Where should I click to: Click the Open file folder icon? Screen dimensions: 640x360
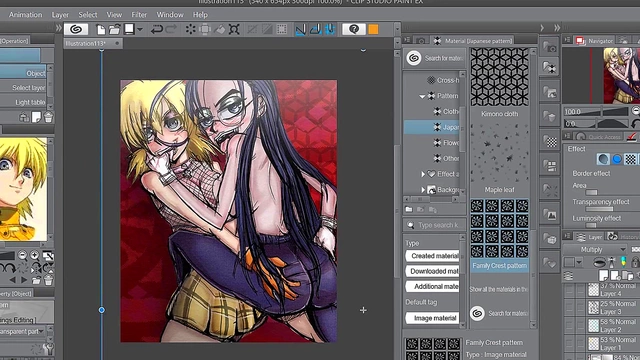(x=115, y=29)
